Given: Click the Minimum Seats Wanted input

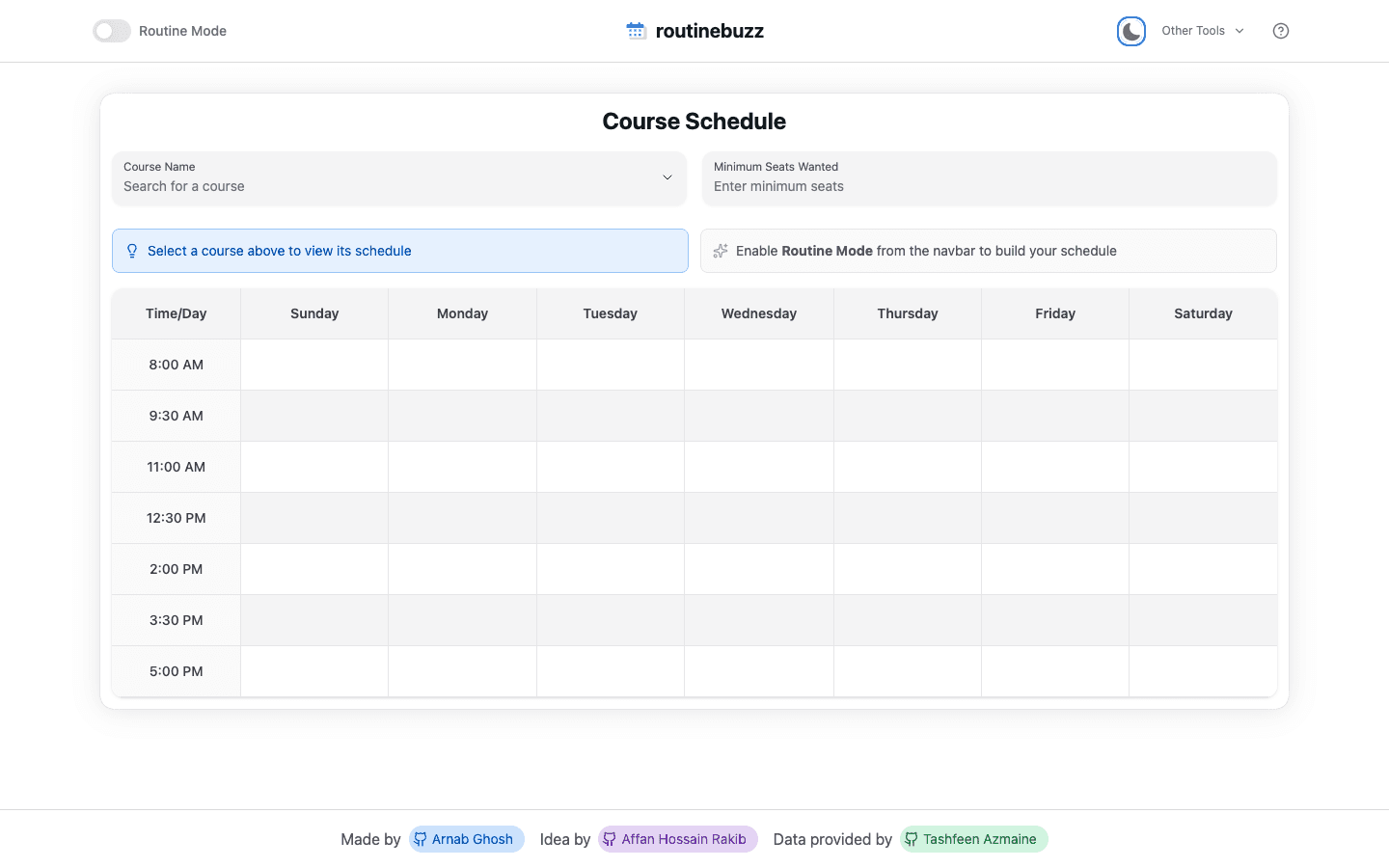Looking at the screenshot, I should pos(988,186).
